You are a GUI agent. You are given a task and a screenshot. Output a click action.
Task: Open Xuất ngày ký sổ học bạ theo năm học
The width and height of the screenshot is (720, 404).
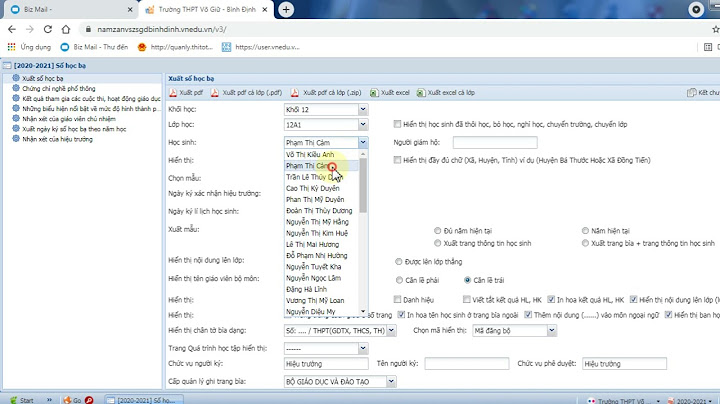[74, 129]
